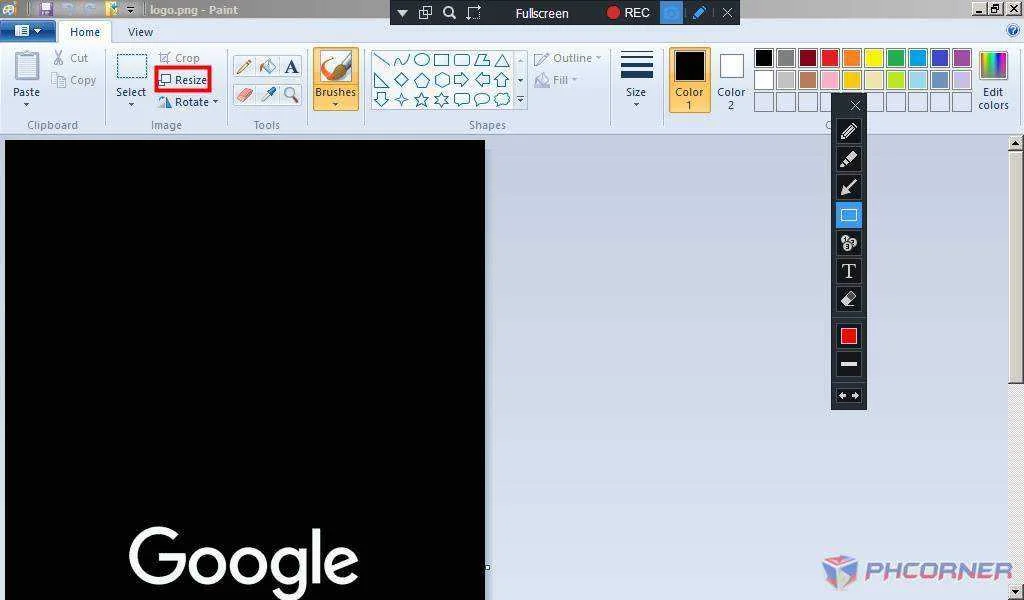Viewport: 1024px width, 600px height.
Task: Open the Paint file menu button
Action: [x=27, y=31]
